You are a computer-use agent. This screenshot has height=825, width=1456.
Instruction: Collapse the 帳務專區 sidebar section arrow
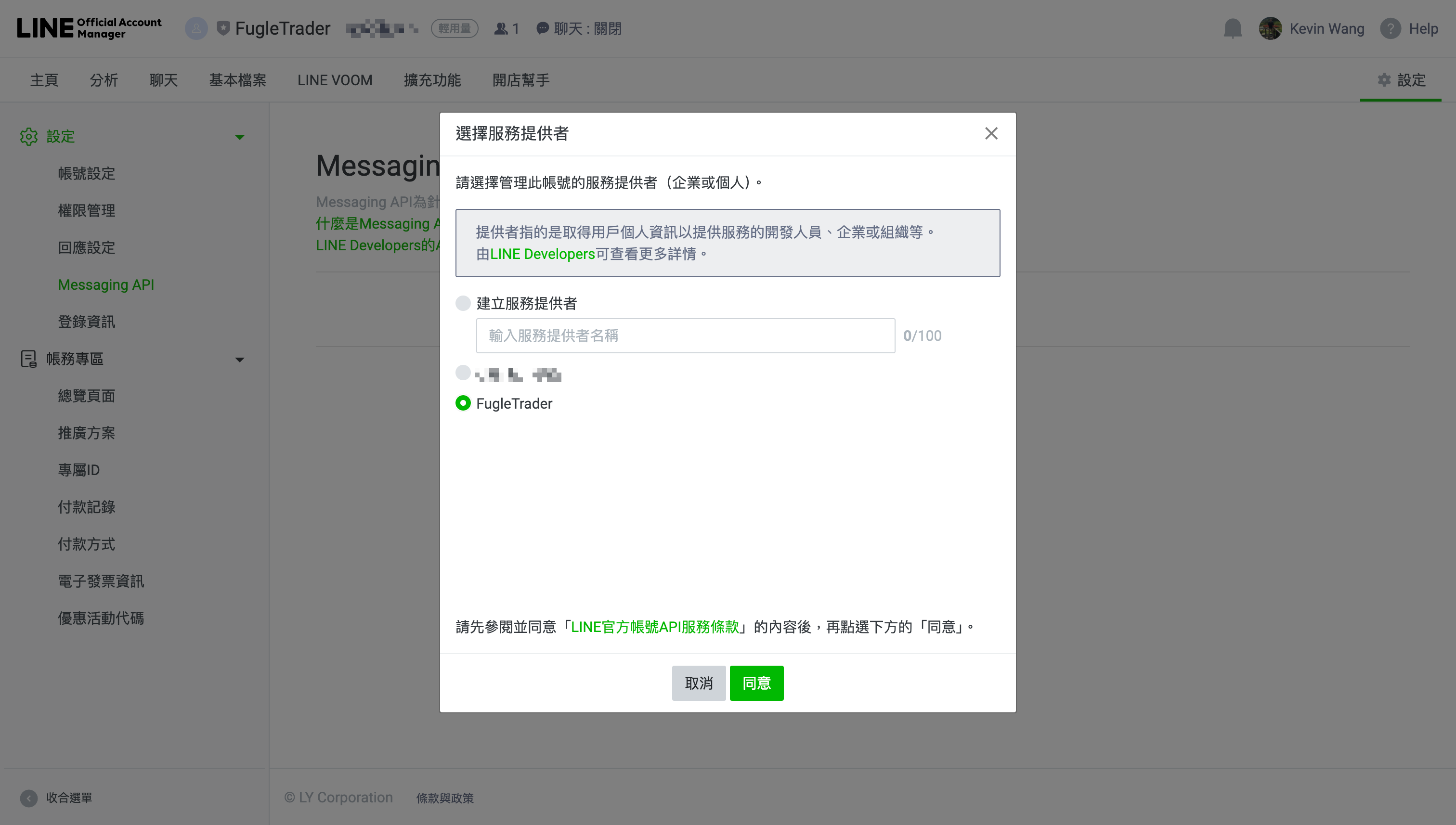coord(240,360)
